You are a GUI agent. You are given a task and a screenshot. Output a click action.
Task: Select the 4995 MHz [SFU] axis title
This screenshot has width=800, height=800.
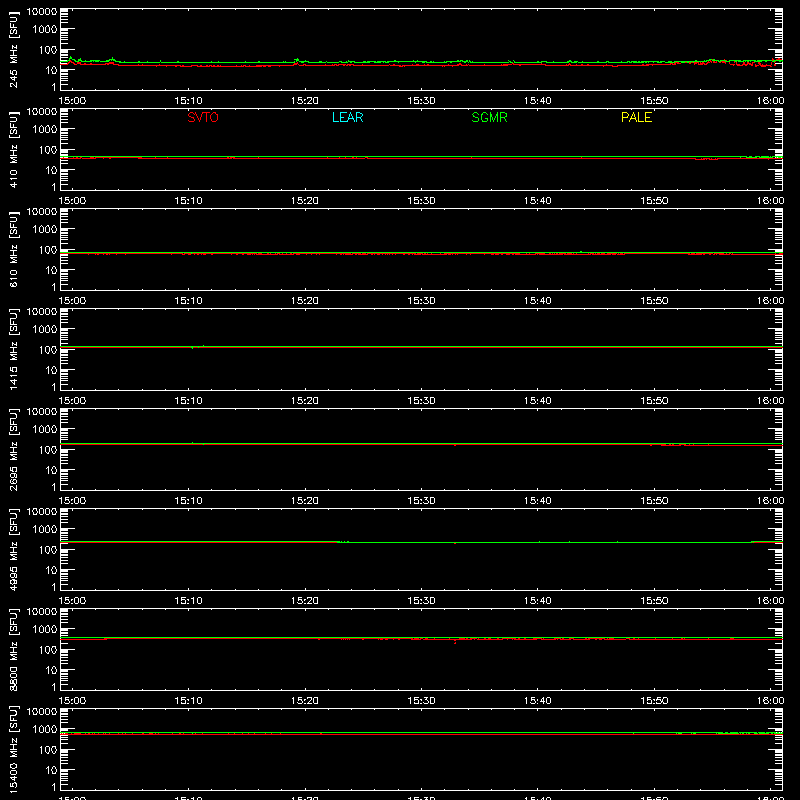click(x=13, y=549)
